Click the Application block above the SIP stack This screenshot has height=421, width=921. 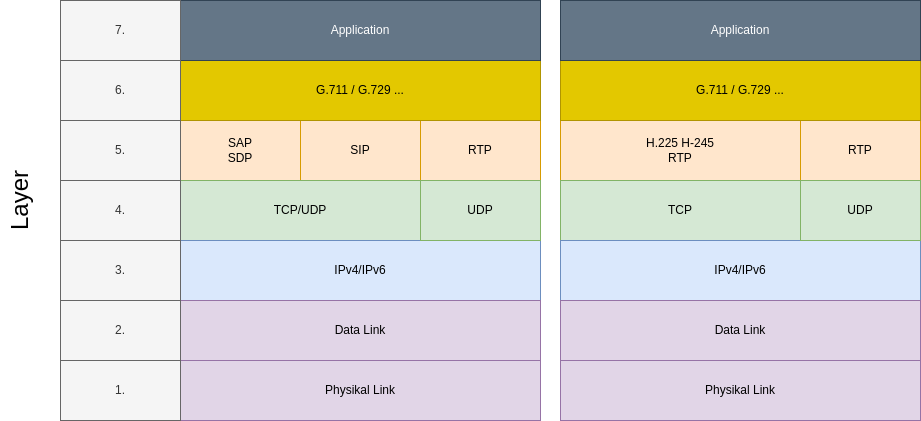point(360,30)
